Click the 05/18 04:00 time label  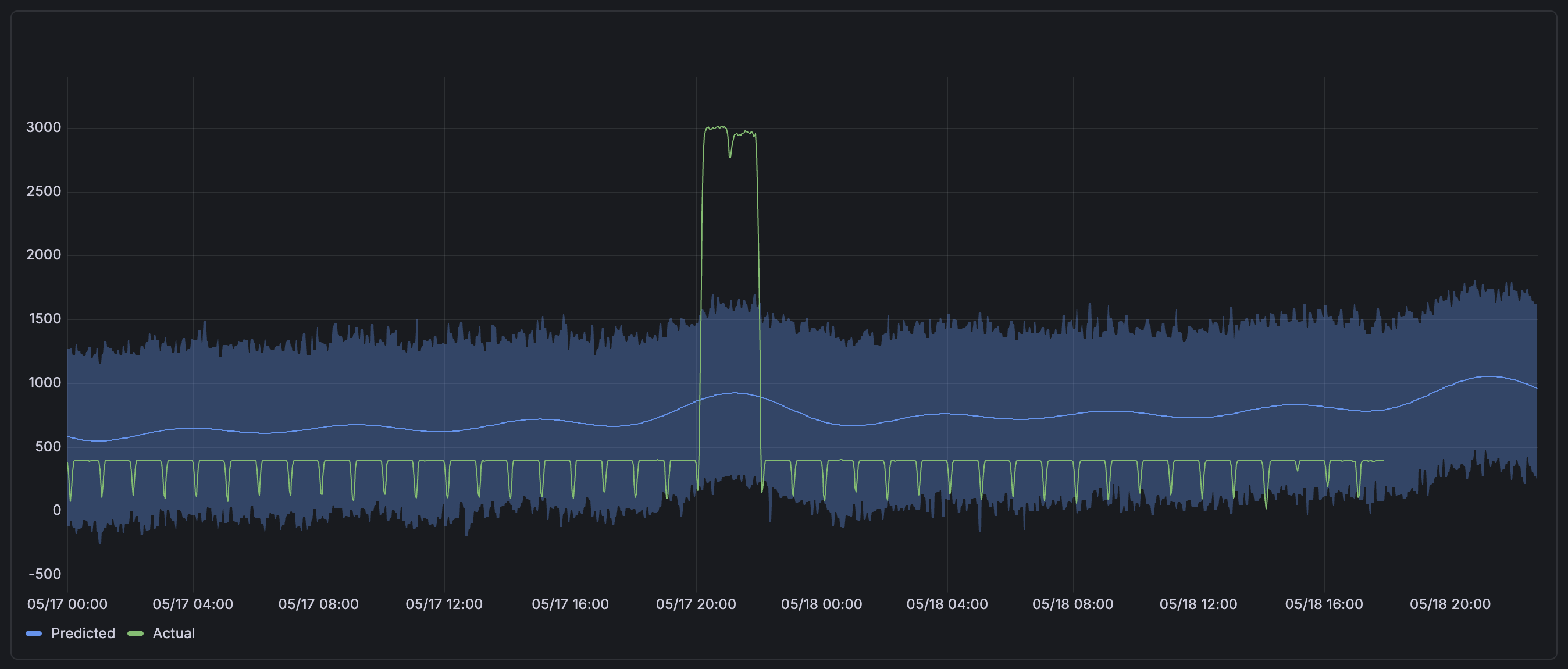(947, 604)
